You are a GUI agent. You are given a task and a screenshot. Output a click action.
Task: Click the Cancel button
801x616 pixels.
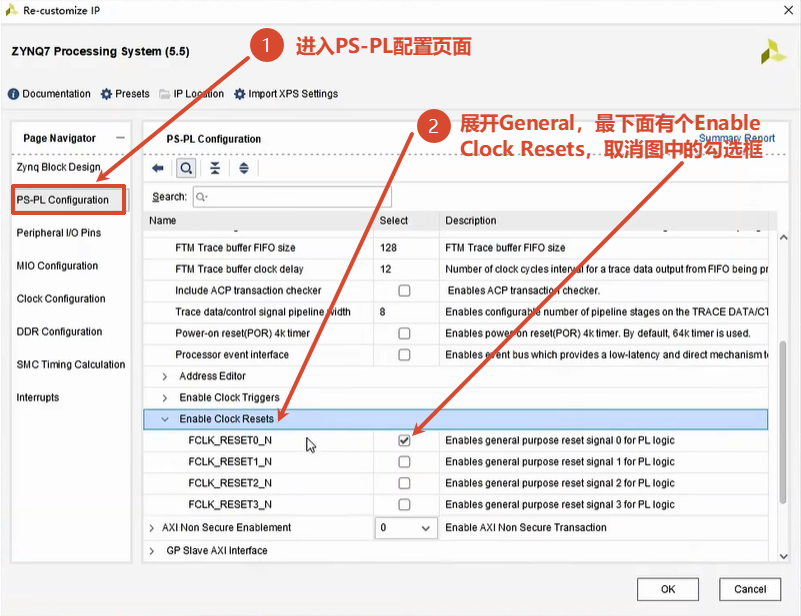point(750,589)
